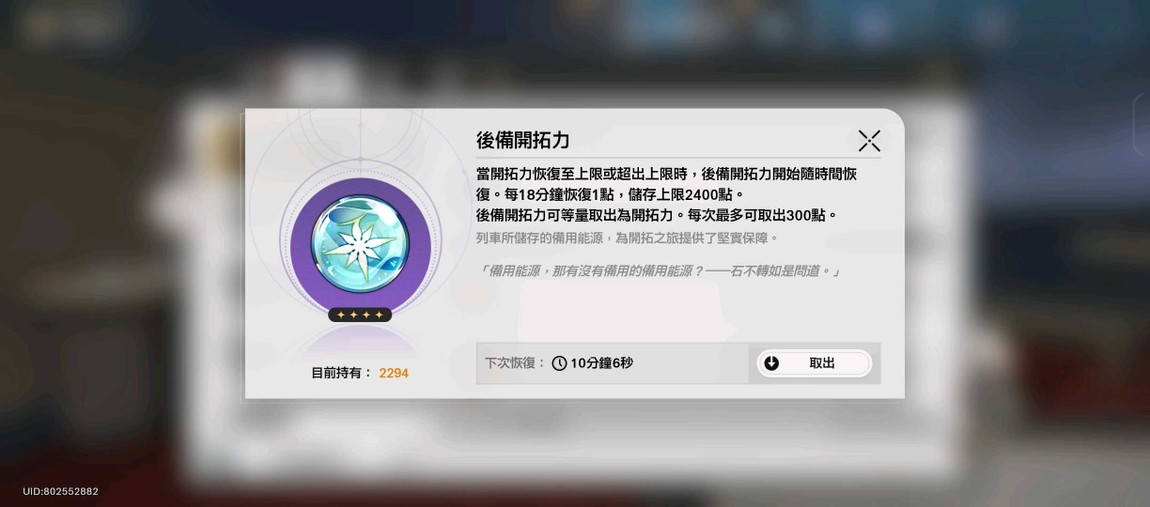Select the 後備開拓力 dialog title

[523, 140]
